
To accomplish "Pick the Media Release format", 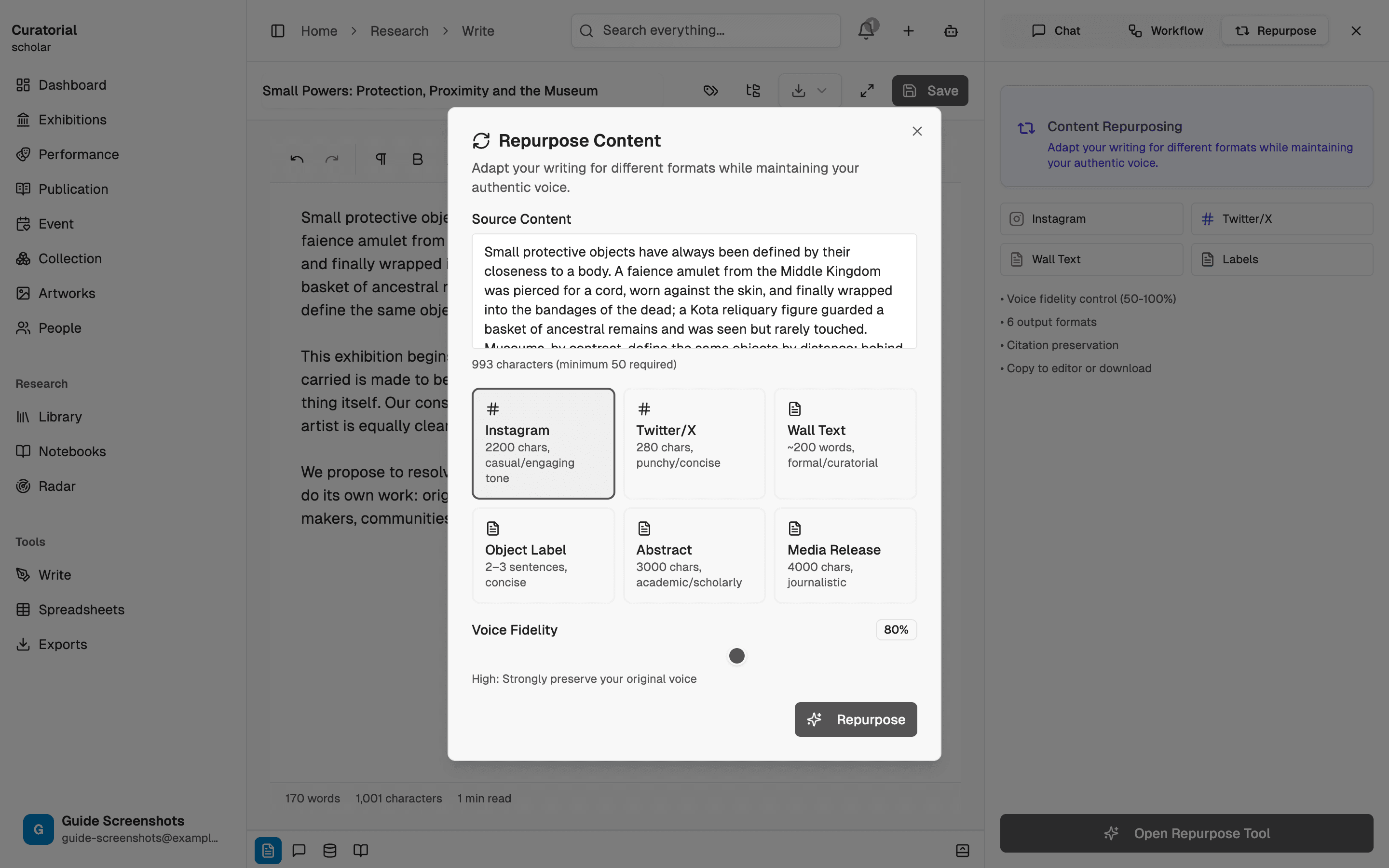I will [x=845, y=555].
